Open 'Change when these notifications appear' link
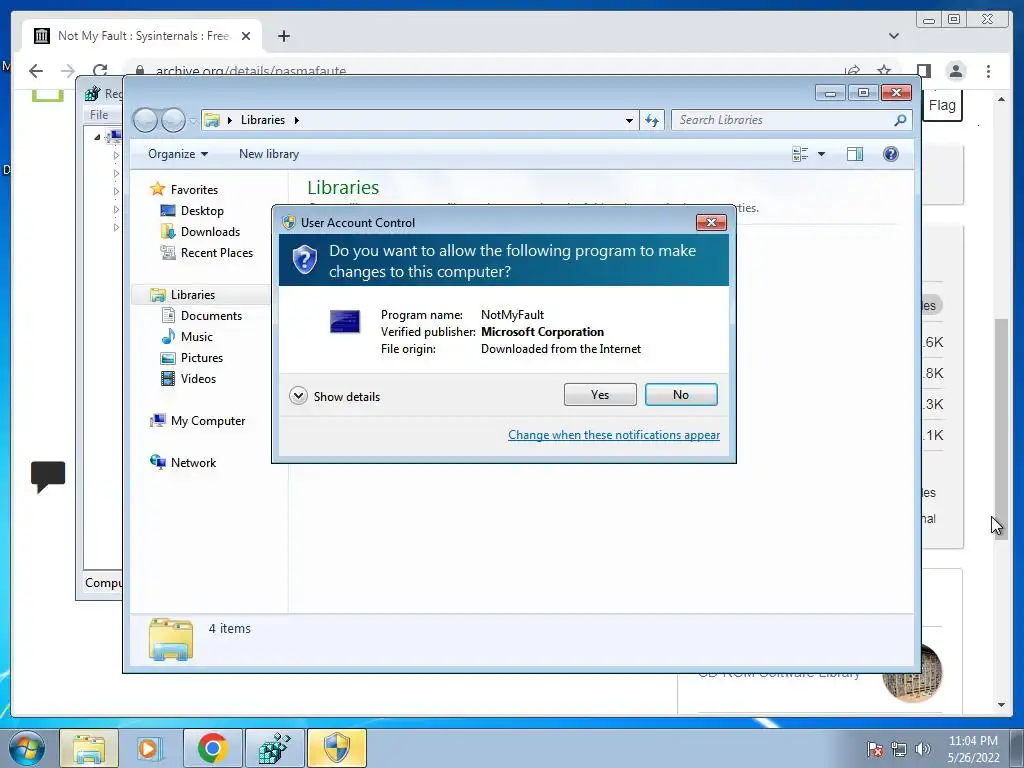 [614, 435]
